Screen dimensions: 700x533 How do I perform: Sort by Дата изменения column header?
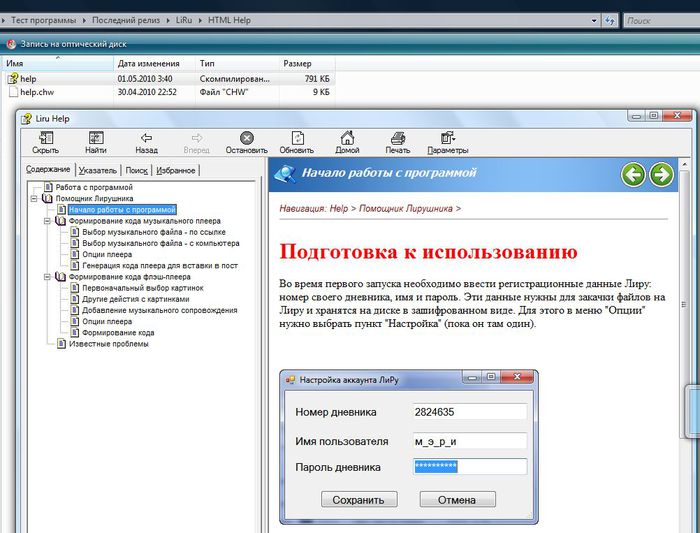[x=154, y=63]
